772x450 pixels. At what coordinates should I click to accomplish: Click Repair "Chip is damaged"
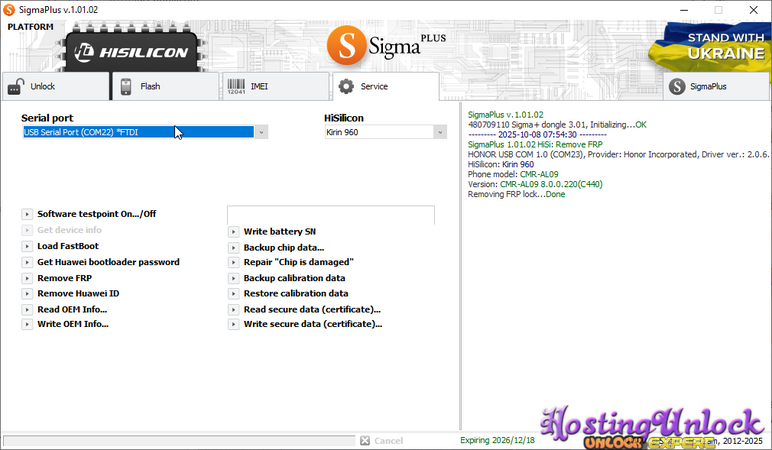[298, 262]
